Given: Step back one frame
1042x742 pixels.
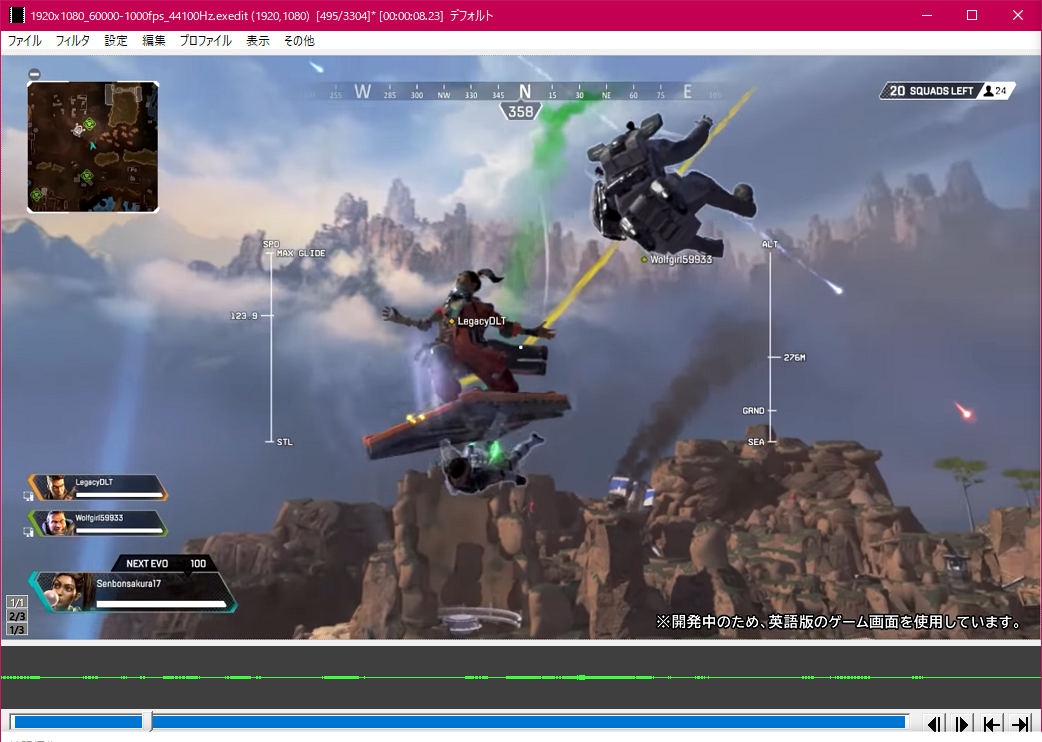Looking at the screenshot, I should 935,723.
